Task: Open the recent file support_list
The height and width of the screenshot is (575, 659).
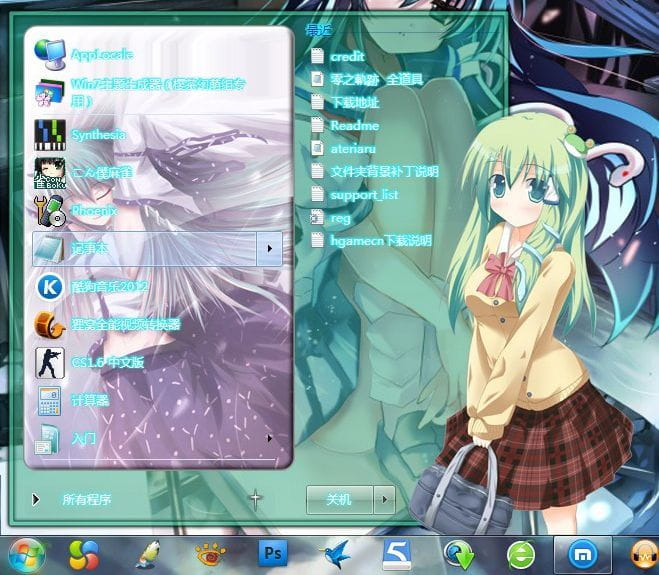Action: click(x=363, y=194)
